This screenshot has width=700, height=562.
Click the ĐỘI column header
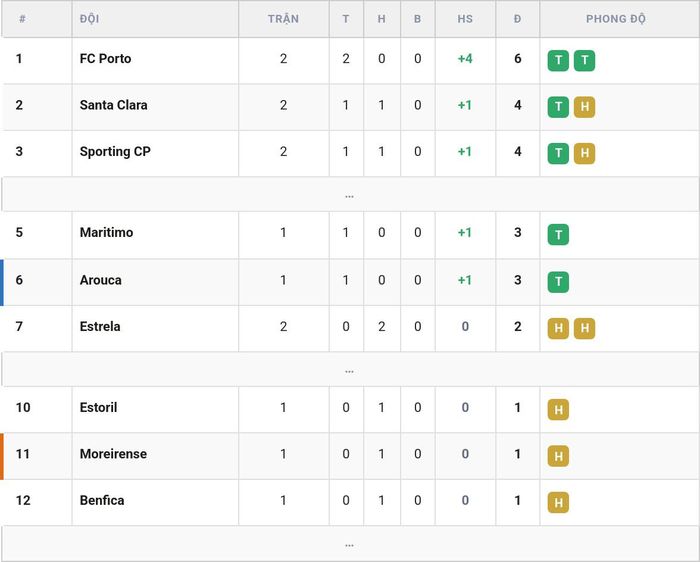pyautogui.click(x=89, y=19)
